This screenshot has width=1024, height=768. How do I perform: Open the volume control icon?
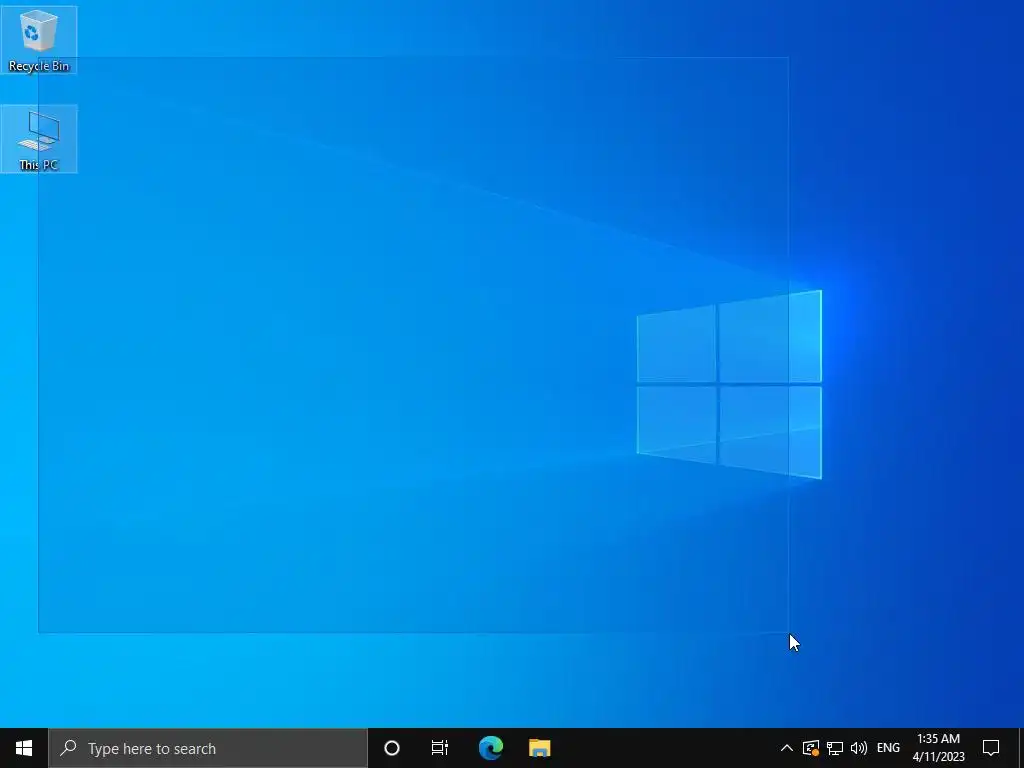pos(859,748)
